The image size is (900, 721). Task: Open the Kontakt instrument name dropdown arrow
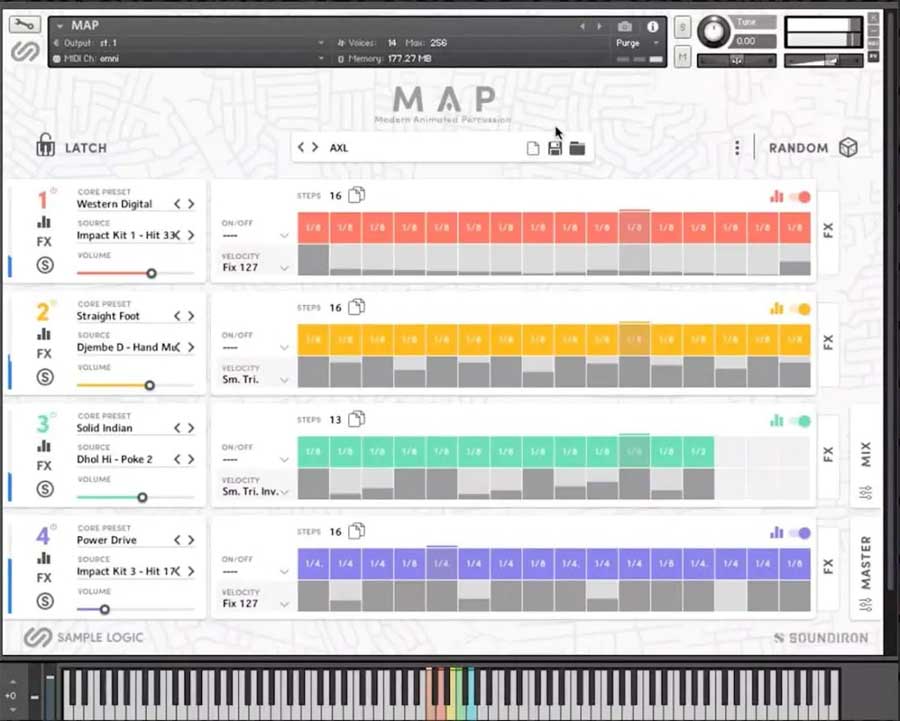(x=59, y=26)
